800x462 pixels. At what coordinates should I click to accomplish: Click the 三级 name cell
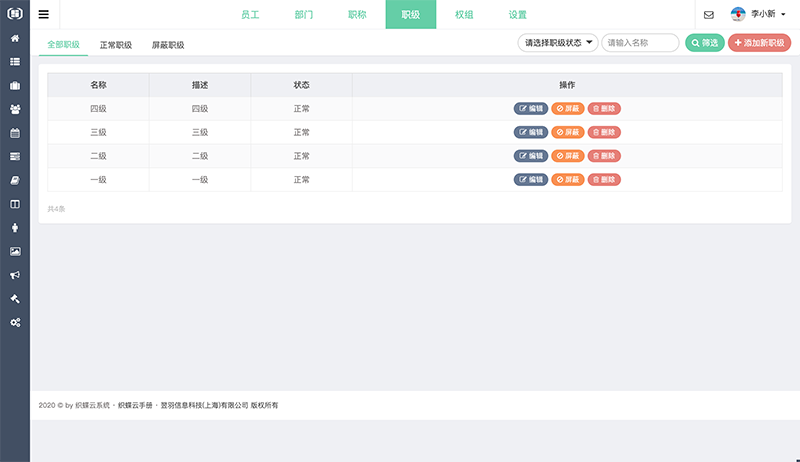coord(98,132)
